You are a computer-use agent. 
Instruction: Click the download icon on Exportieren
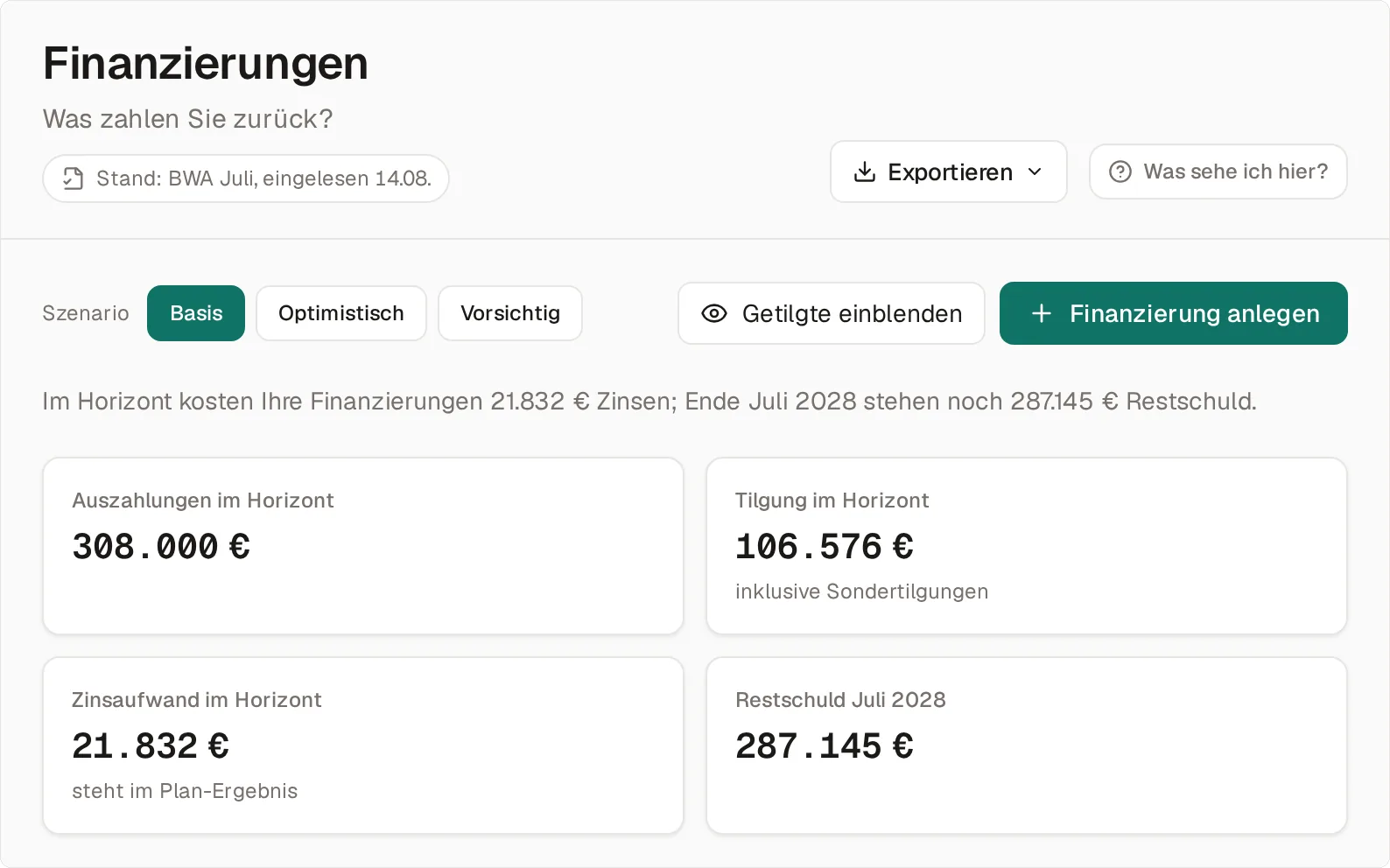[x=864, y=171]
